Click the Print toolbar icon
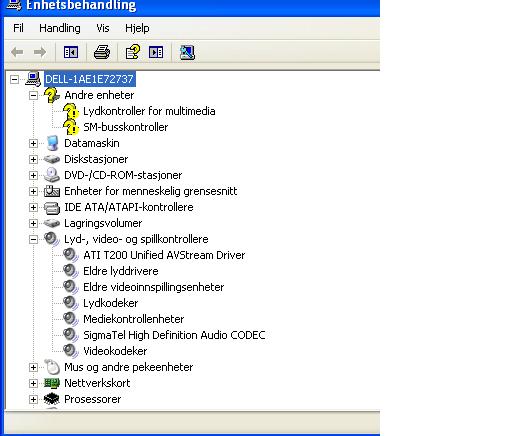The height and width of the screenshot is (436, 512). (102, 52)
